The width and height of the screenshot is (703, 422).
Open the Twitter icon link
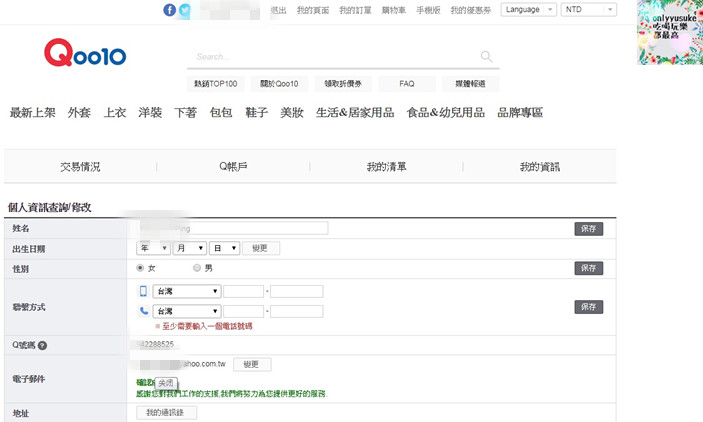pyautogui.click(x=185, y=10)
